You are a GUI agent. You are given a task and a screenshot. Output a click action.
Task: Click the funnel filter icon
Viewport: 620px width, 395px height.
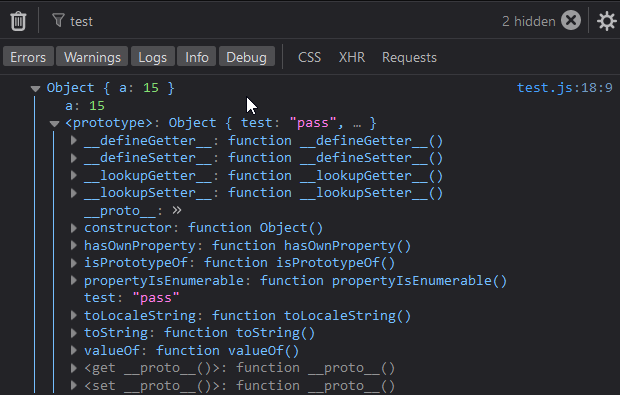pyautogui.click(x=58, y=20)
